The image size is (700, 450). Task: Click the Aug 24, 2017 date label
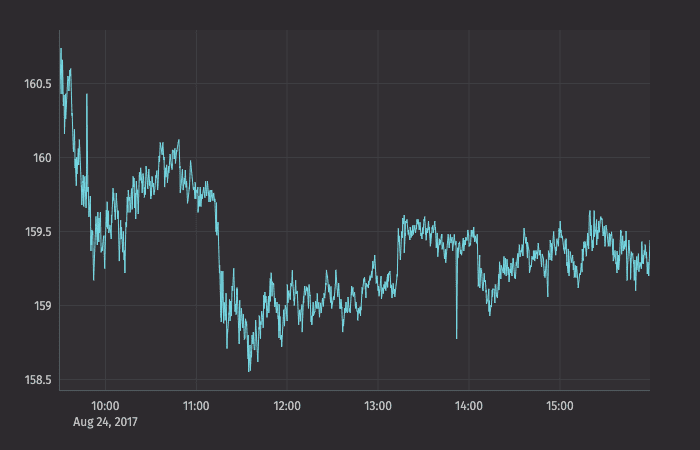[x=105, y=423]
